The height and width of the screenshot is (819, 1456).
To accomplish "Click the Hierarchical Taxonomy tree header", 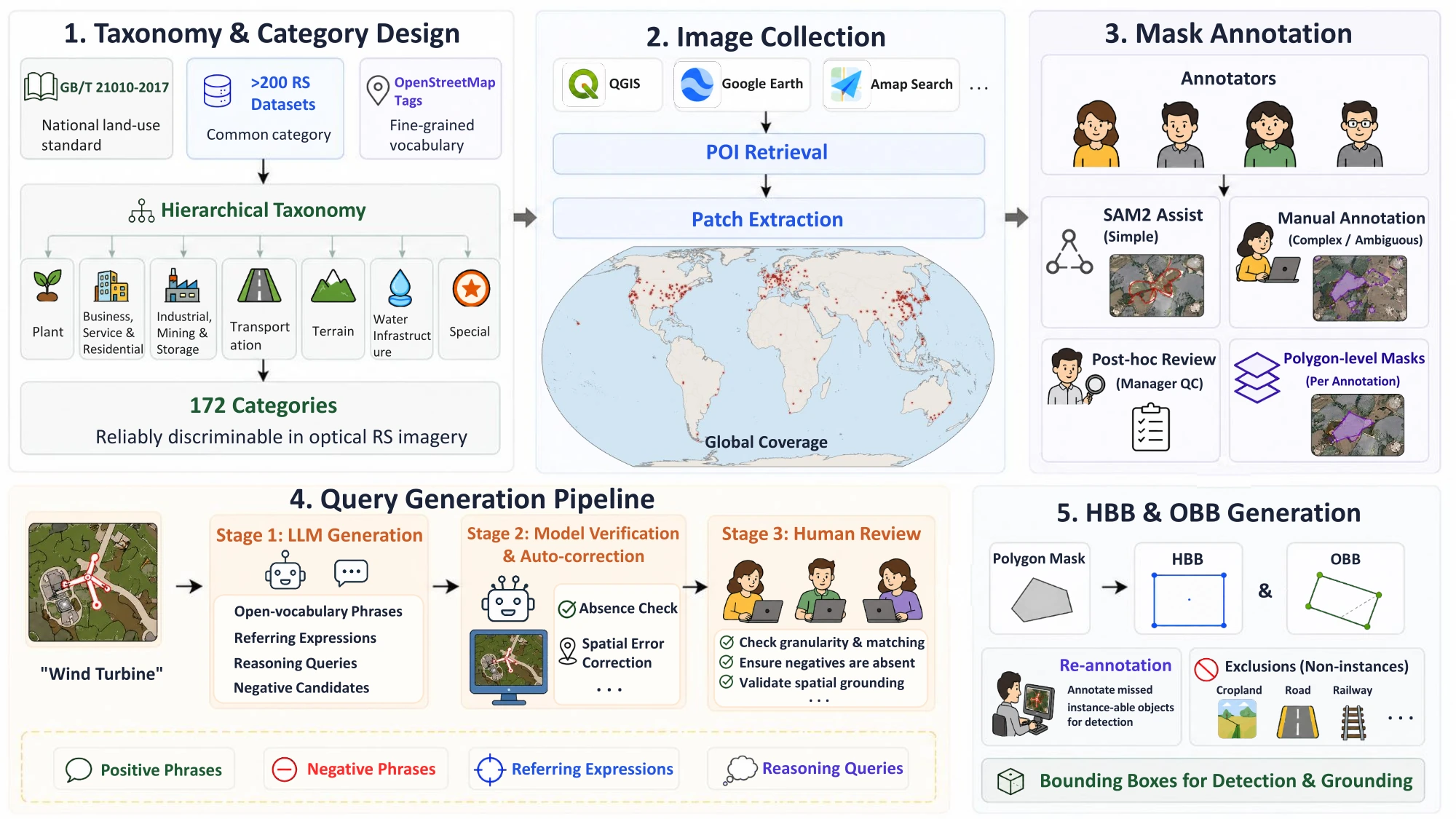I will coord(248,210).
